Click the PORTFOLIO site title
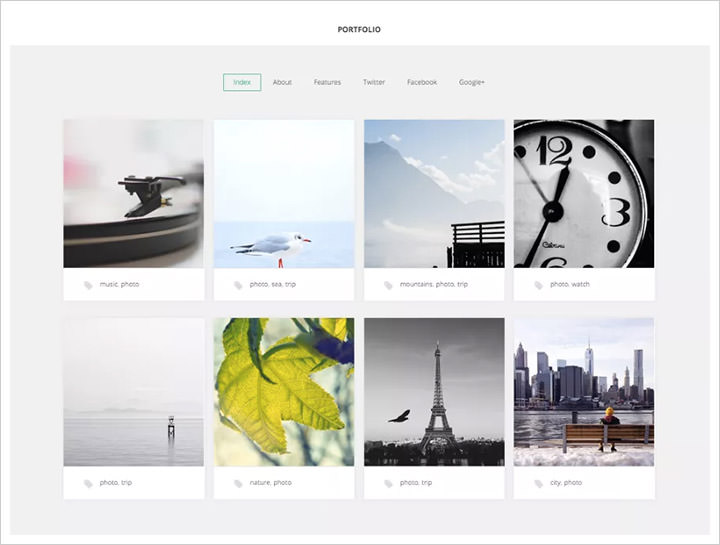This screenshot has height=545, width=720. [359, 29]
